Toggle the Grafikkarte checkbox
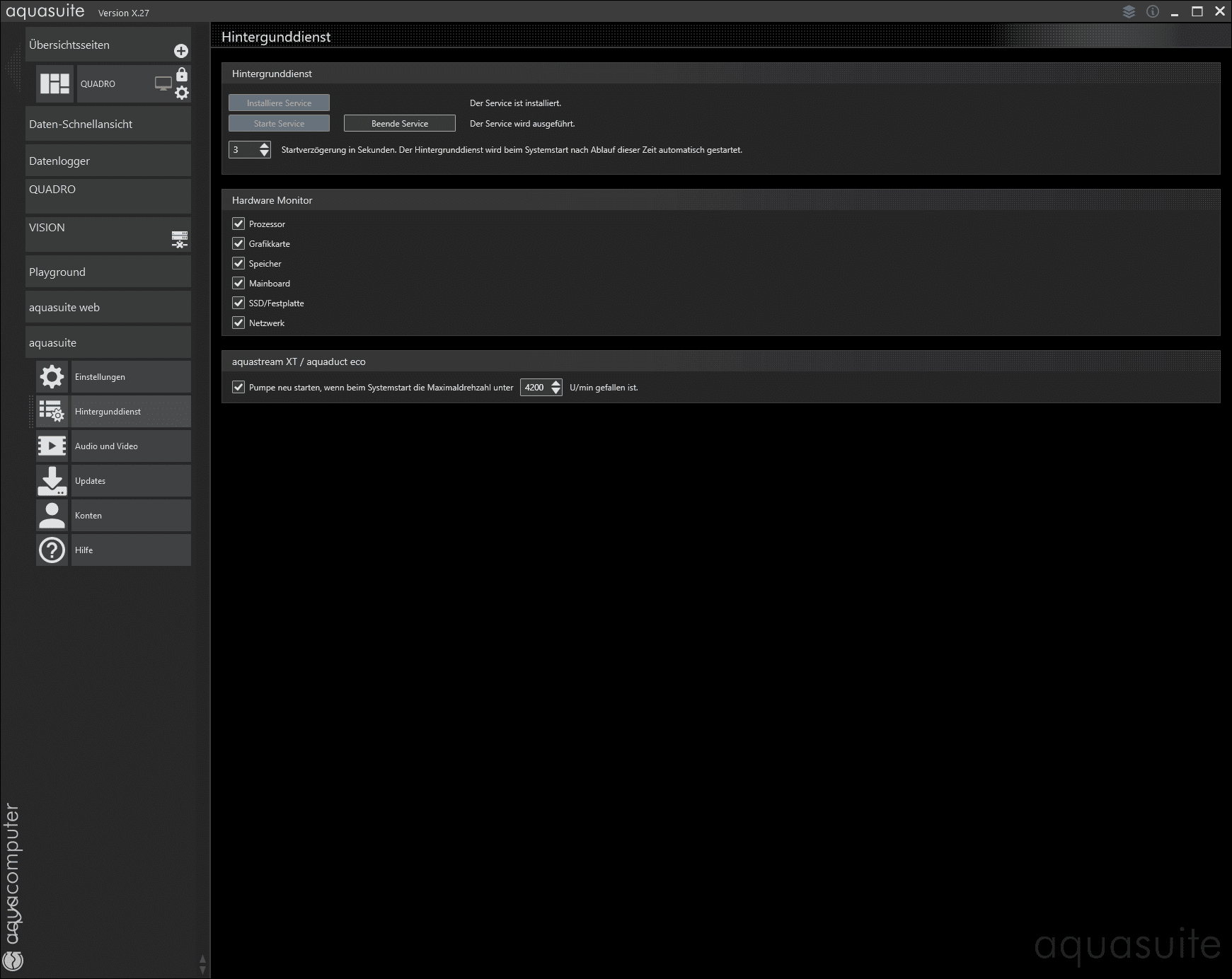The width and height of the screenshot is (1232, 979). (x=238, y=243)
